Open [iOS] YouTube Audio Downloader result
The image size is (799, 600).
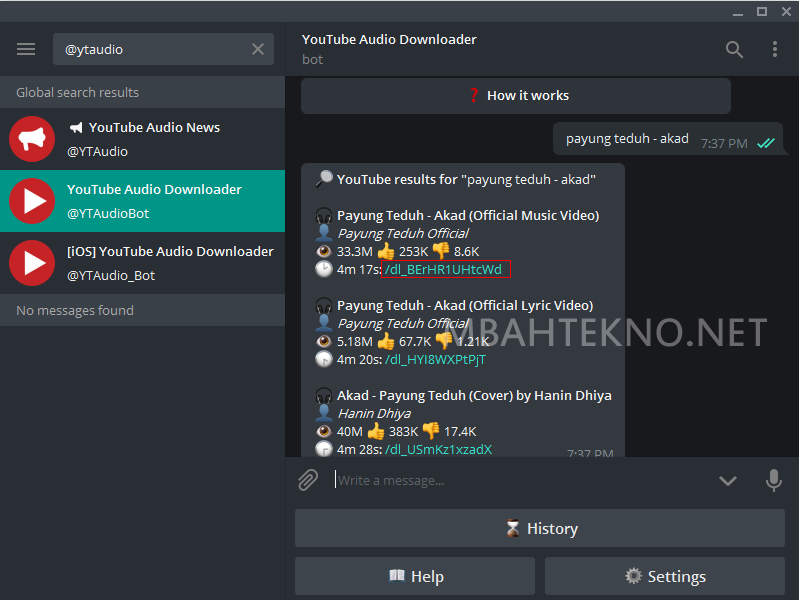pos(142,263)
